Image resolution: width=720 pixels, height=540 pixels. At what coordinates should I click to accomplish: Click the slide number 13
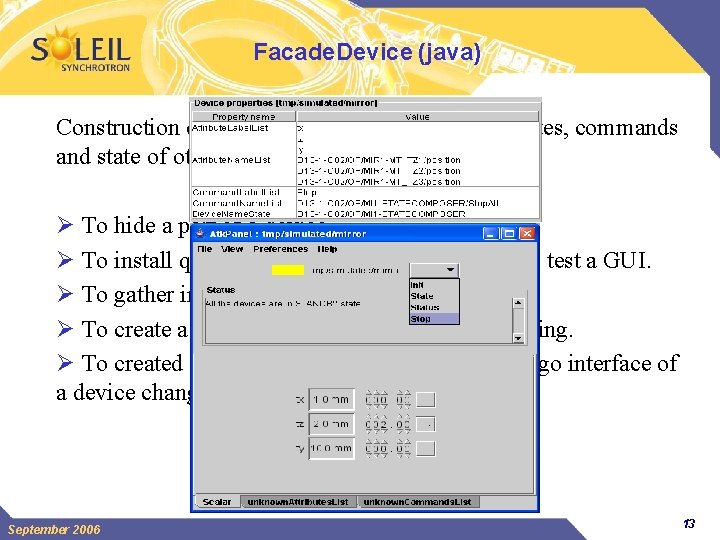coord(689,523)
